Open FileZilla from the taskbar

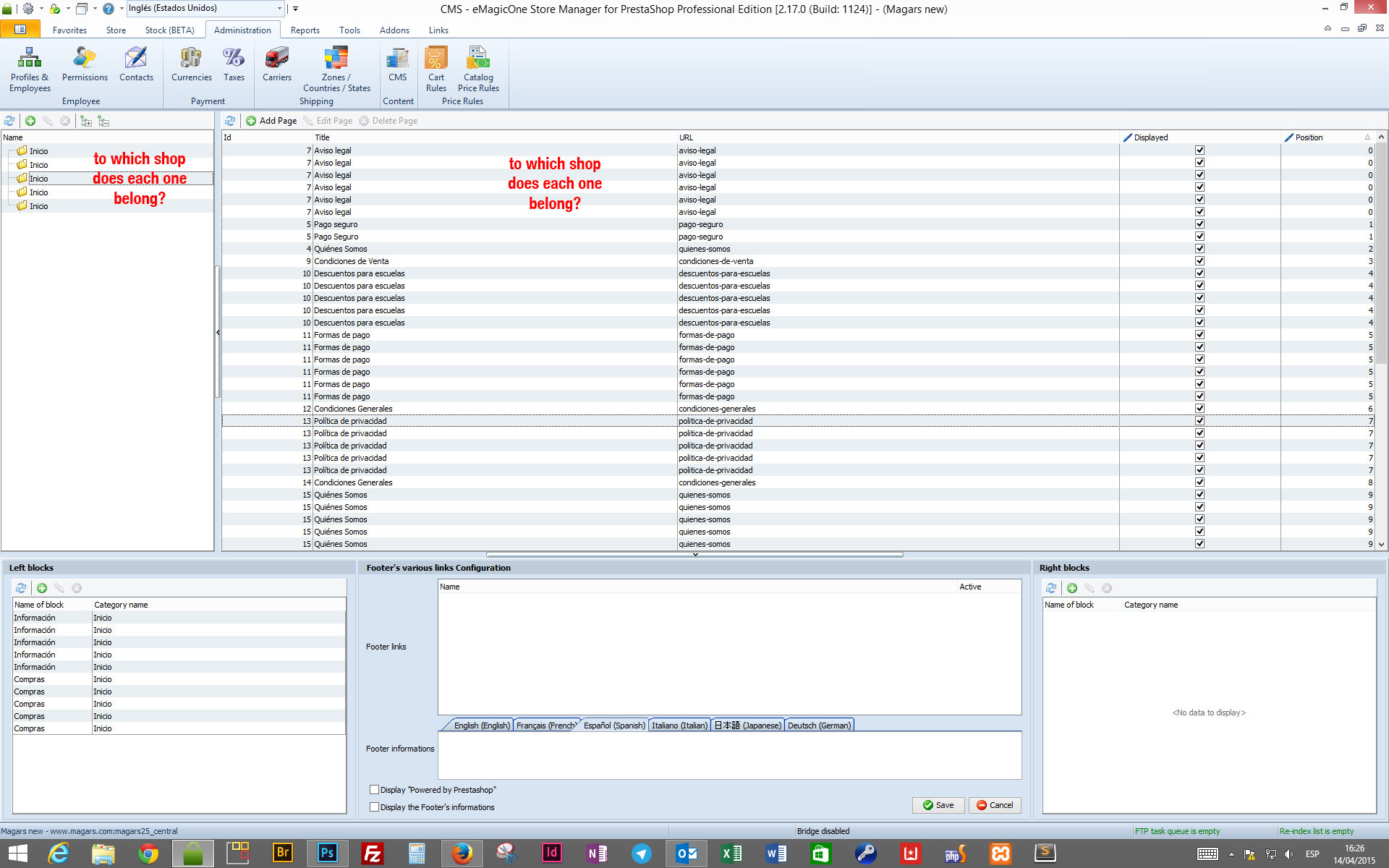pyautogui.click(x=372, y=854)
